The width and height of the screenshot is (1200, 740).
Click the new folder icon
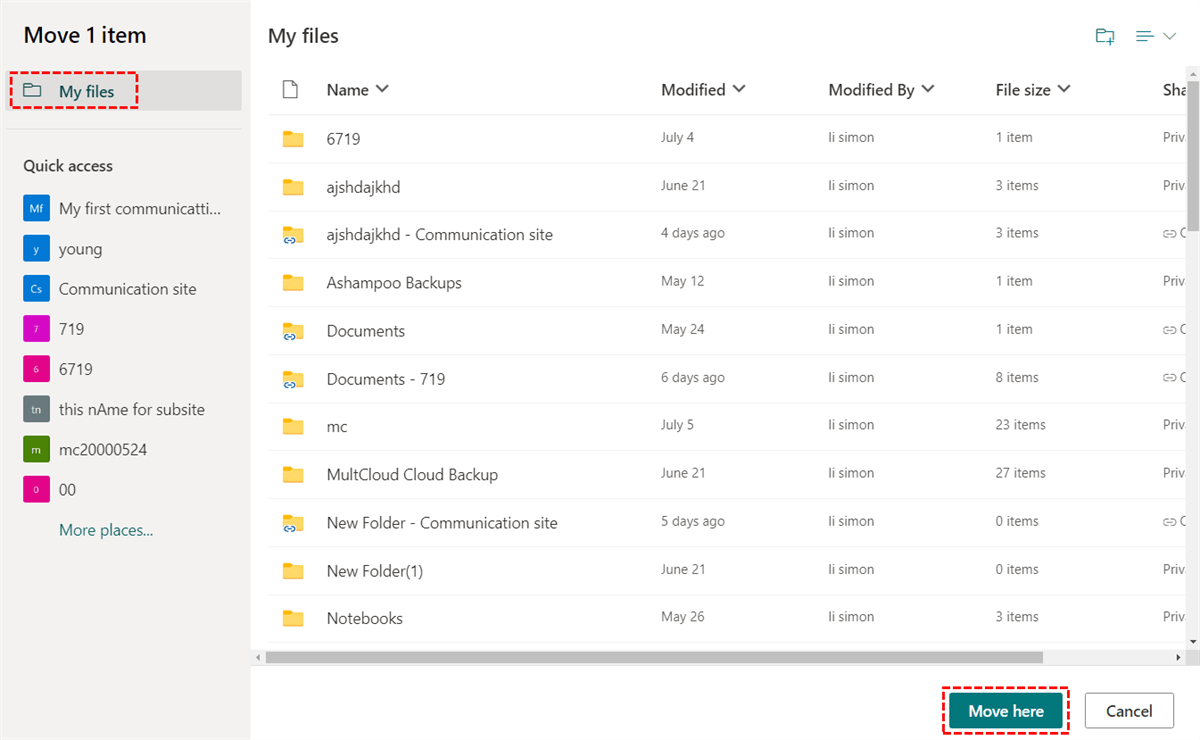(1105, 37)
